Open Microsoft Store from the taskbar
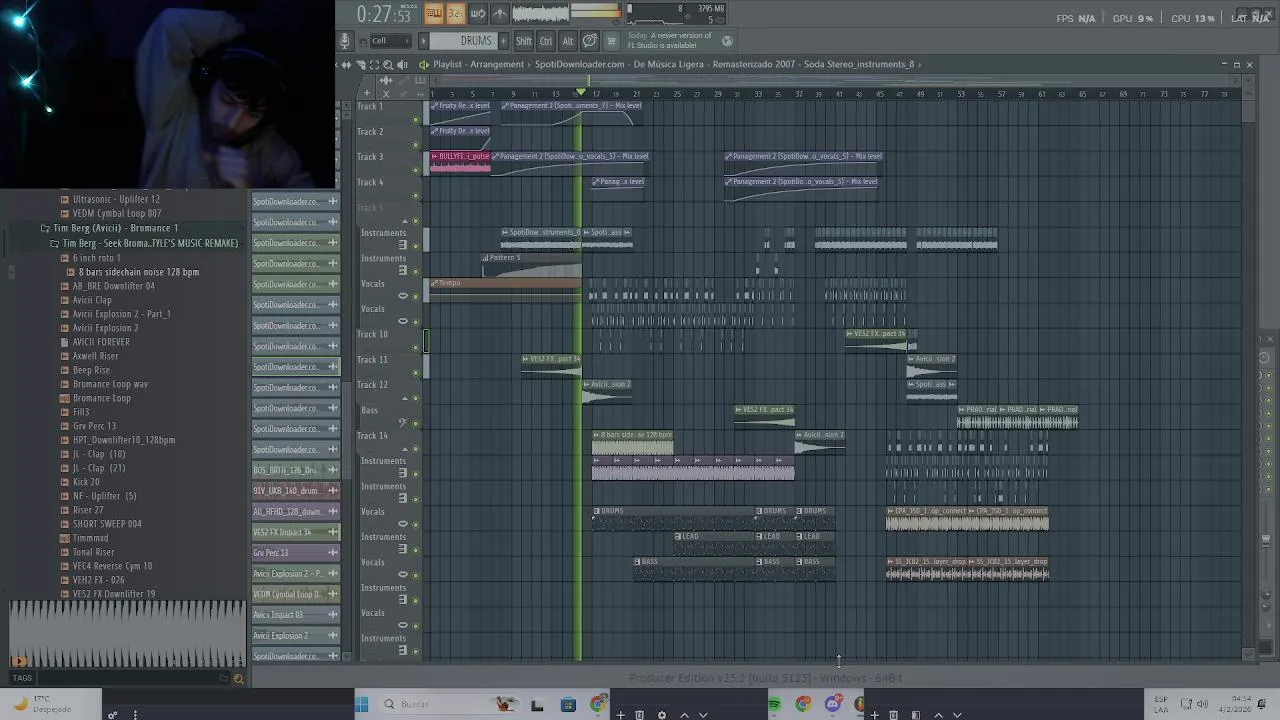This screenshot has width=1280, height=720. pyautogui.click(x=568, y=704)
